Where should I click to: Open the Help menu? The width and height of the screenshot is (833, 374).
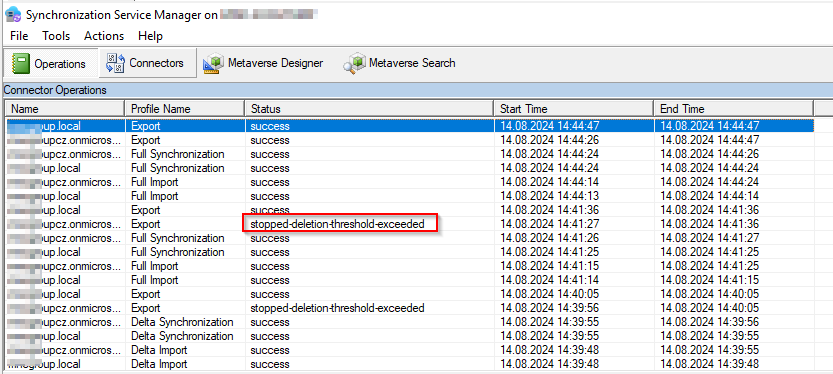pos(150,36)
